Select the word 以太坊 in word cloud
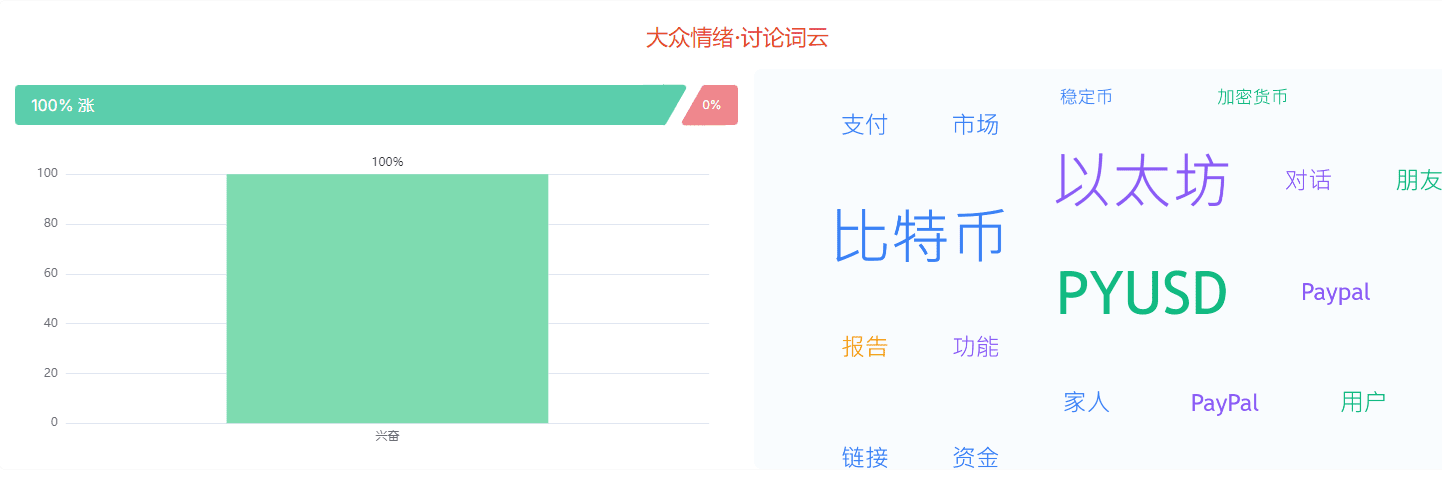The height and width of the screenshot is (478, 1442). tap(1142, 180)
